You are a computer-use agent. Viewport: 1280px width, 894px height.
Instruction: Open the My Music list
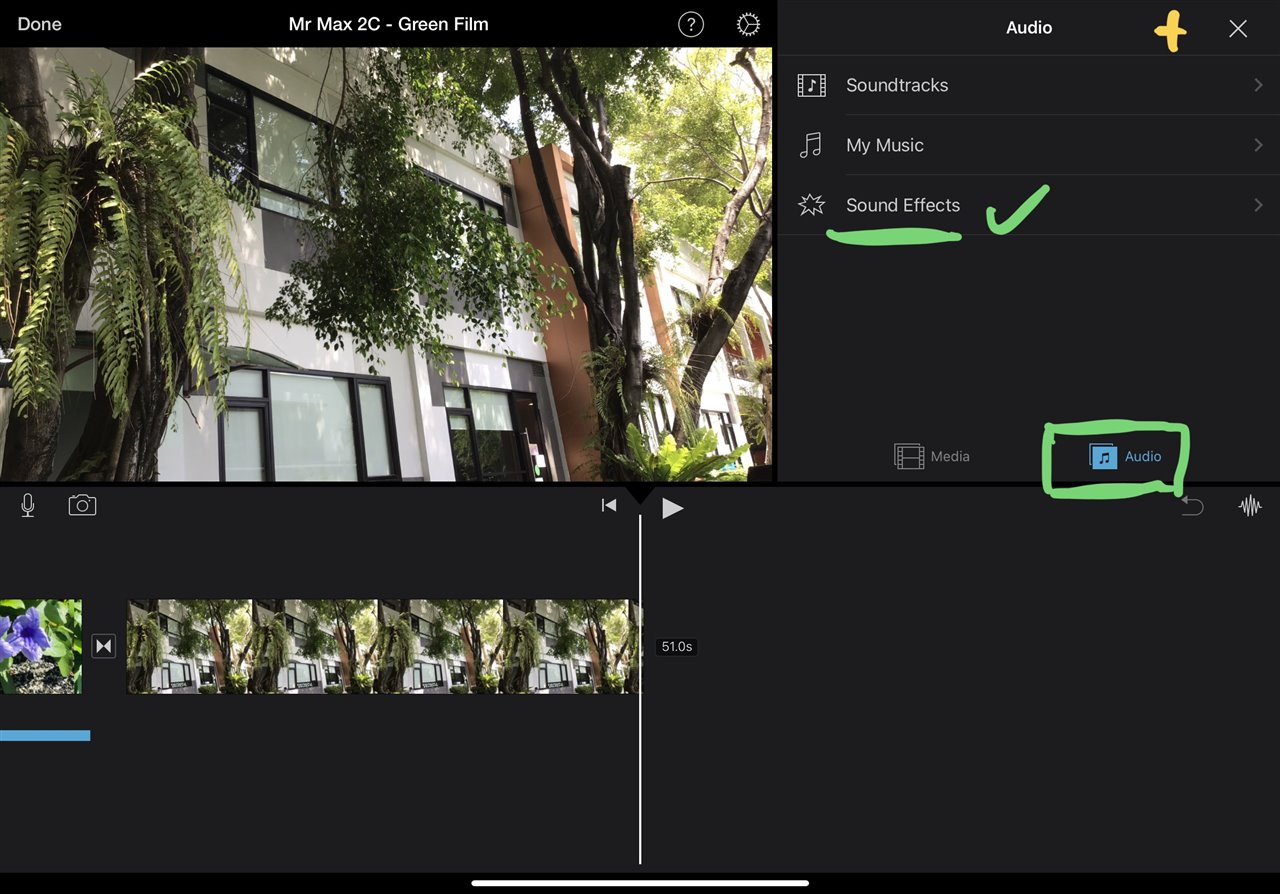pyautogui.click(x=1029, y=145)
